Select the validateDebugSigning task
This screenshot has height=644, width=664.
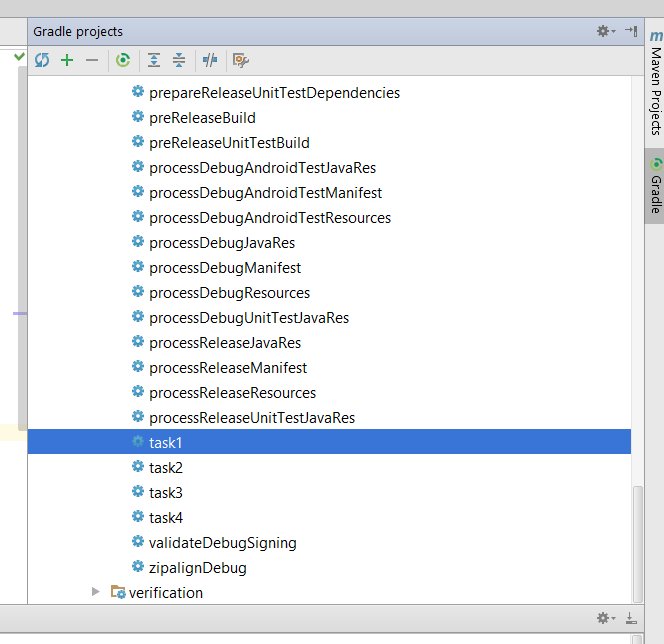point(222,542)
